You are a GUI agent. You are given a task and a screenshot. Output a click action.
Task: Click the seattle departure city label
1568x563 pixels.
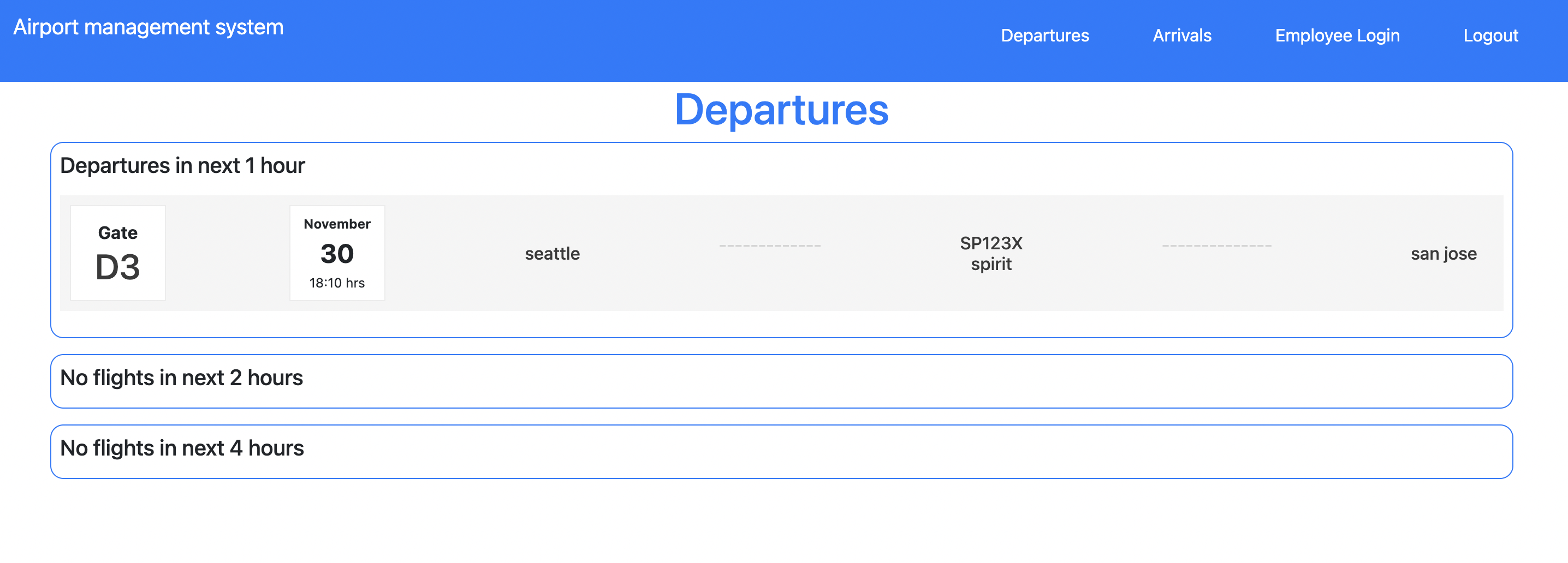(x=551, y=254)
